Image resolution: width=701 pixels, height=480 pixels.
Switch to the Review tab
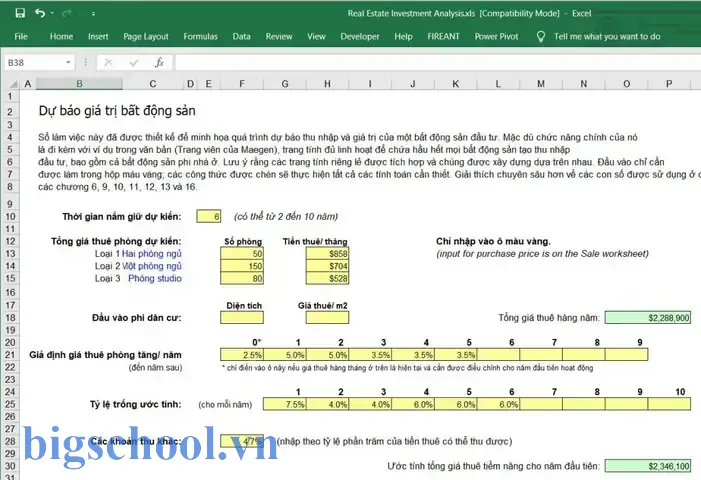(279, 37)
